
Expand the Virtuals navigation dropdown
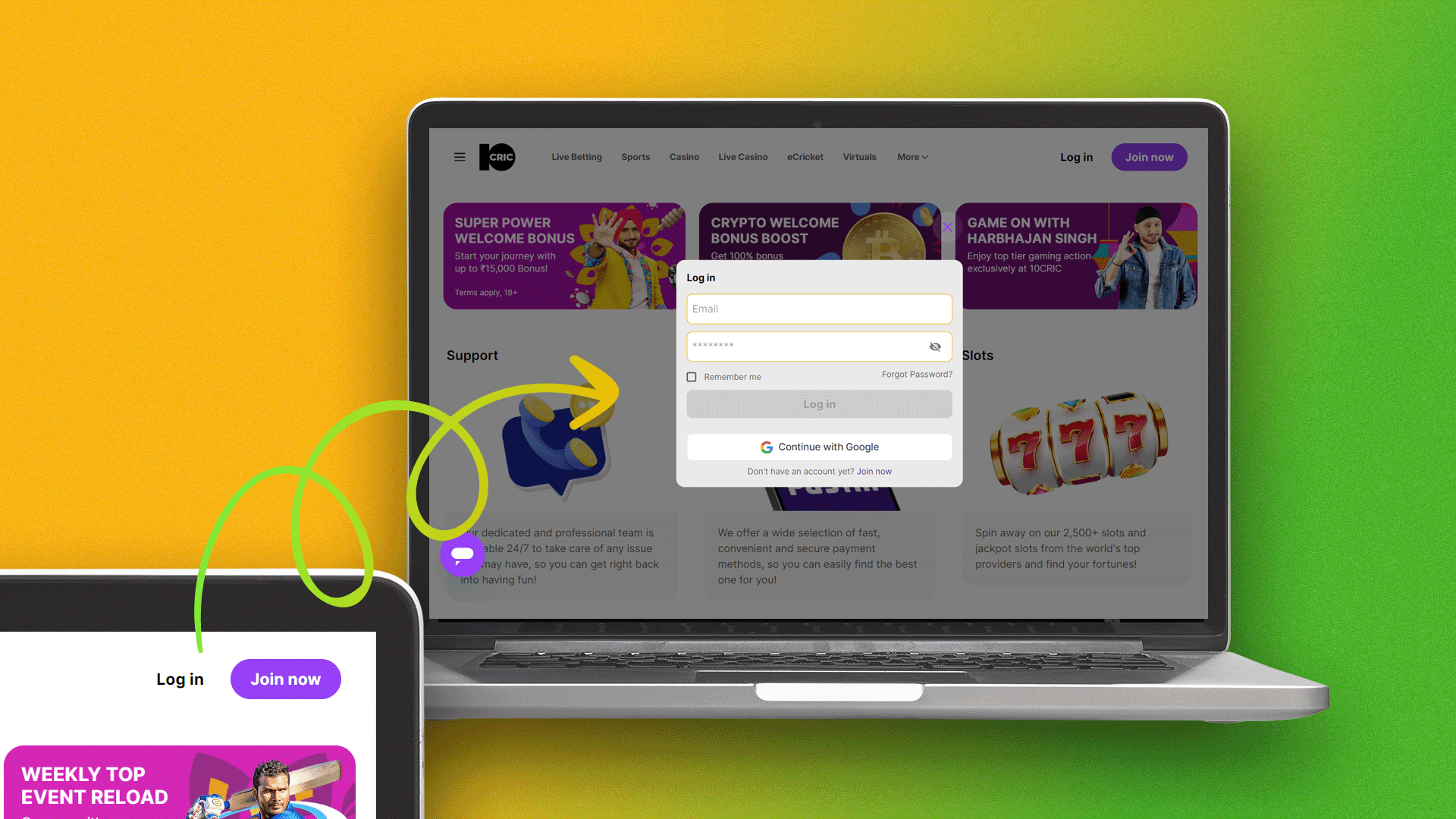pos(859,157)
